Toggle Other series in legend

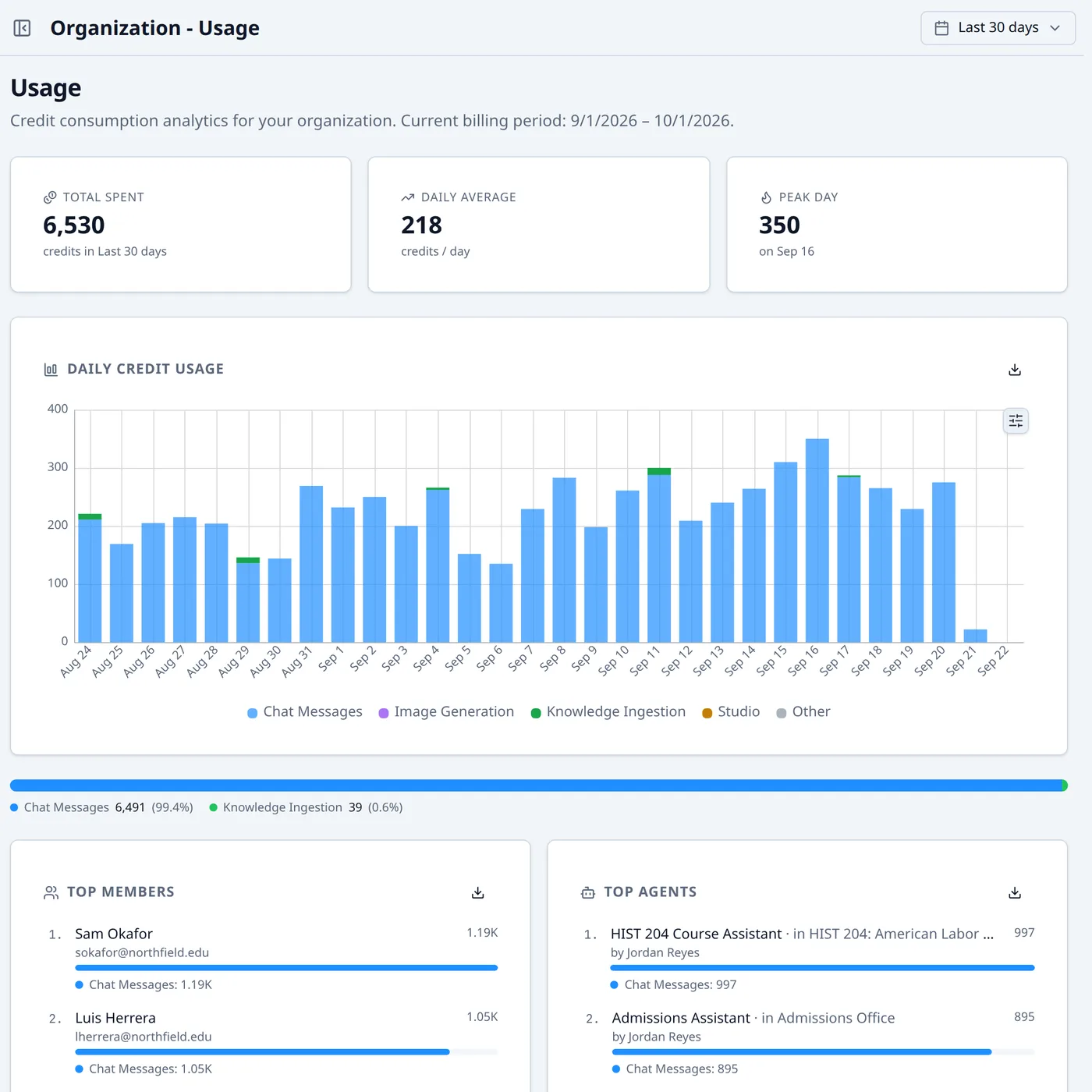pos(803,712)
